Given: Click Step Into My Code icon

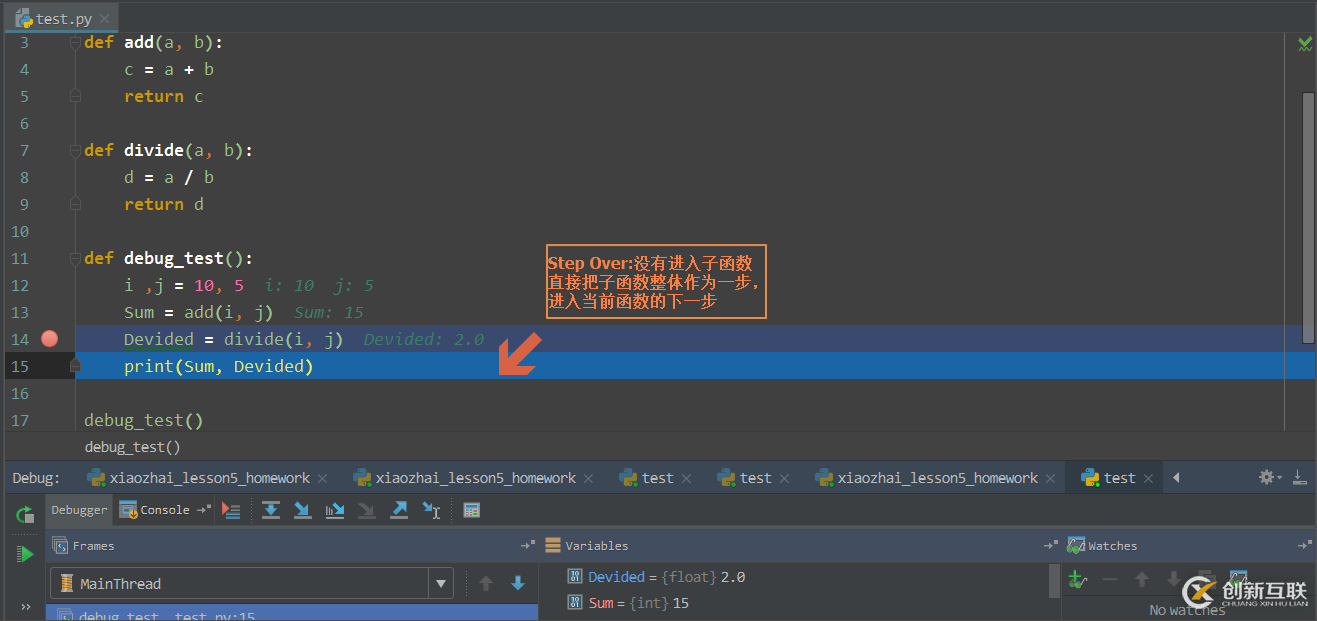Looking at the screenshot, I should tap(335, 510).
